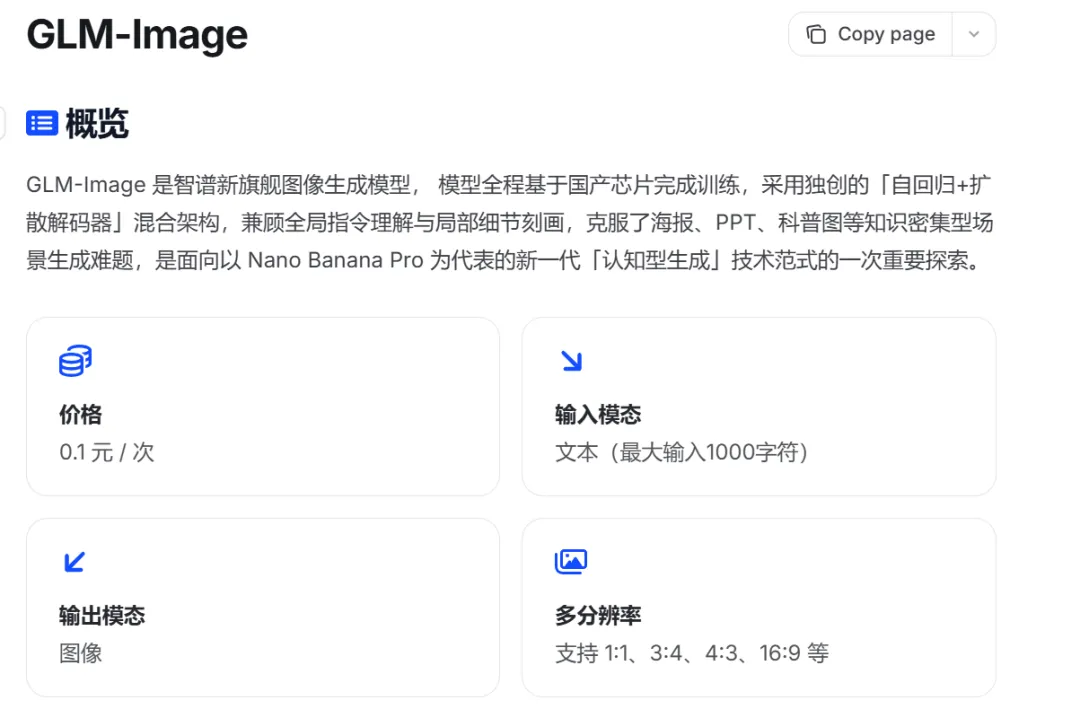Click the image icon on the 多分辨率 card
Image resolution: width=1080 pixels, height=709 pixels.
pyautogui.click(x=571, y=562)
